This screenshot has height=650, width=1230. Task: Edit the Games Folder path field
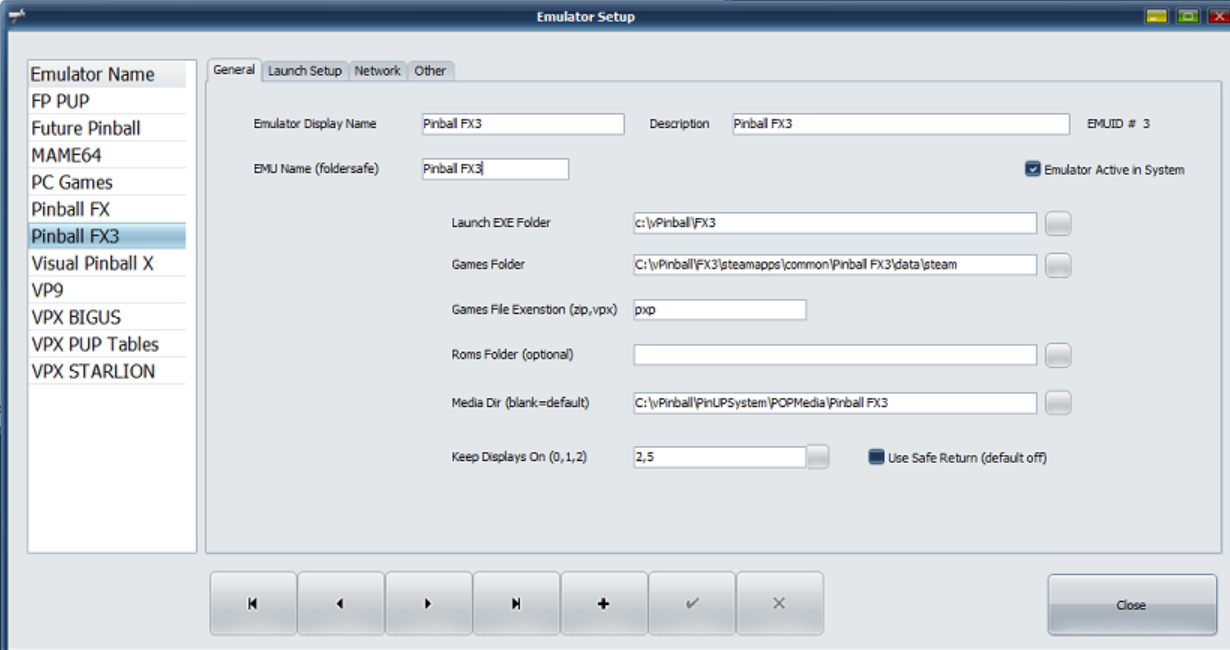click(x=835, y=265)
